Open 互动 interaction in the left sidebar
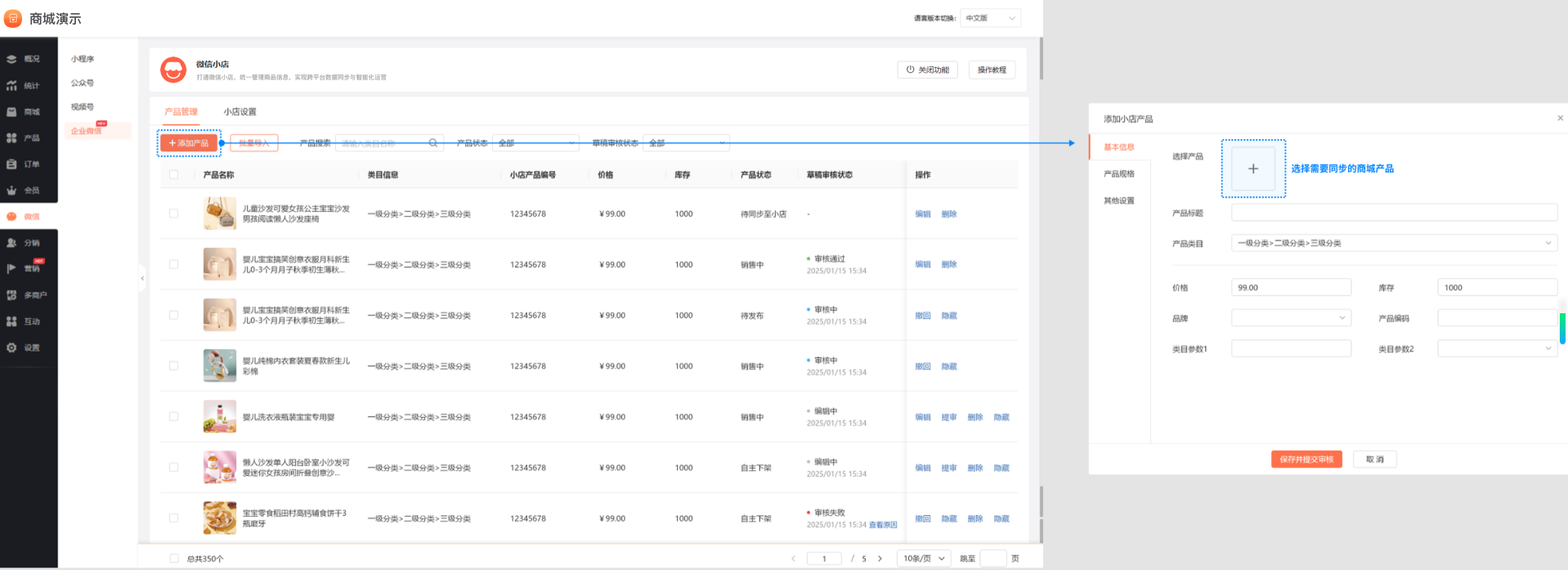Viewport: 1568px width, 570px height. pos(25,321)
